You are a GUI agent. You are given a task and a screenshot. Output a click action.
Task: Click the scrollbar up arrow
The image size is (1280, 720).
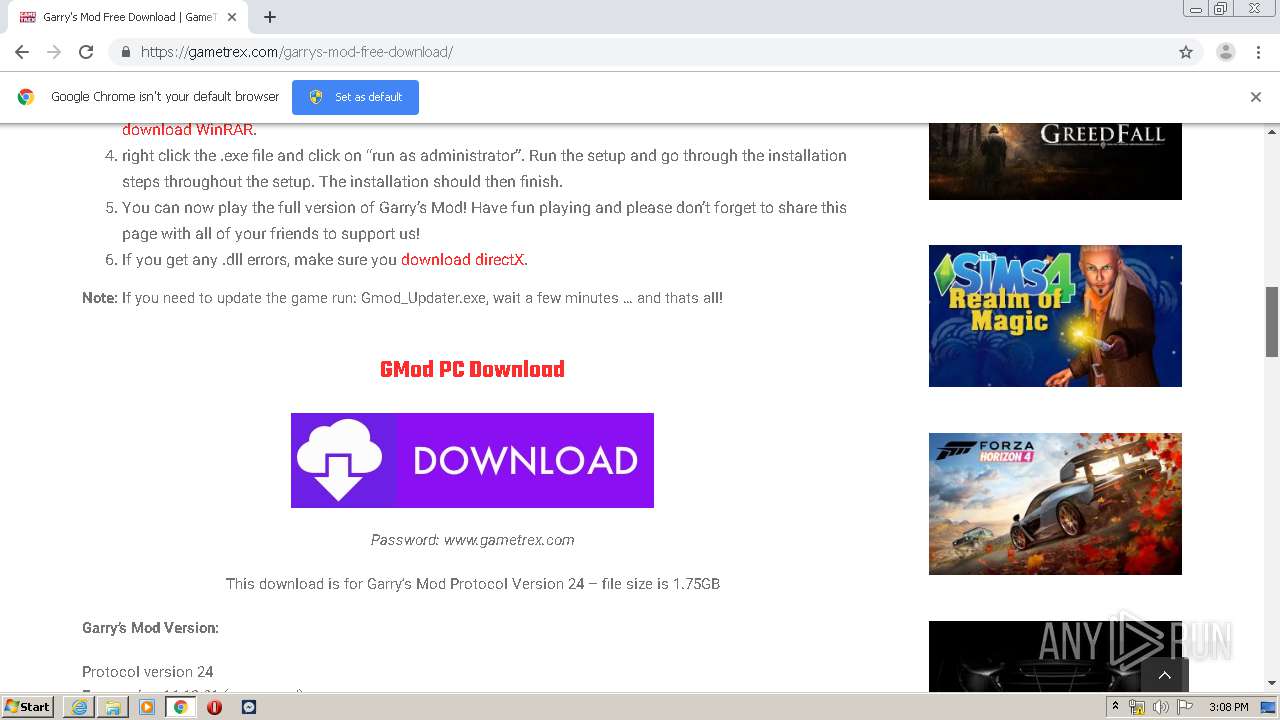[x=1272, y=132]
